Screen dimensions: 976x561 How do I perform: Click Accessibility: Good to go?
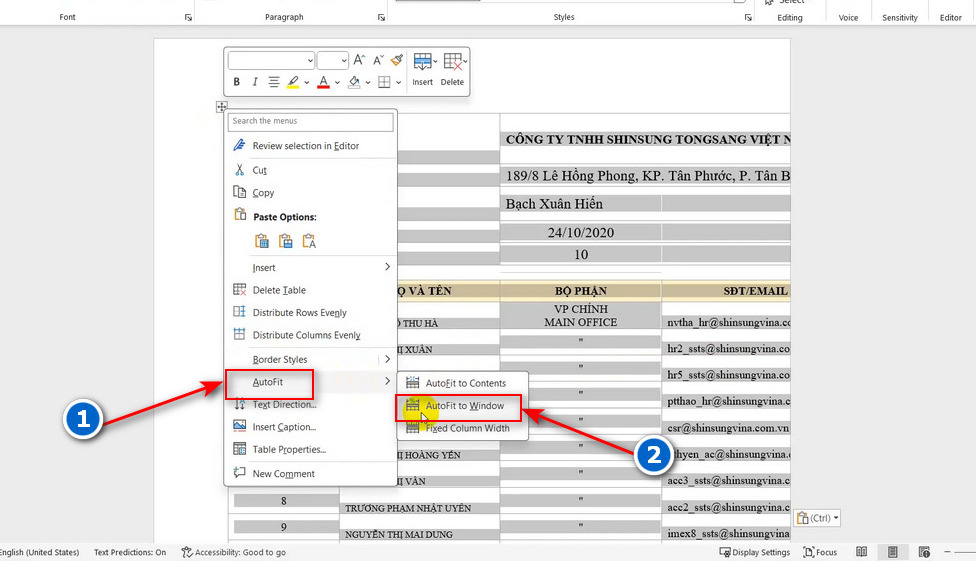click(x=234, y=552)
